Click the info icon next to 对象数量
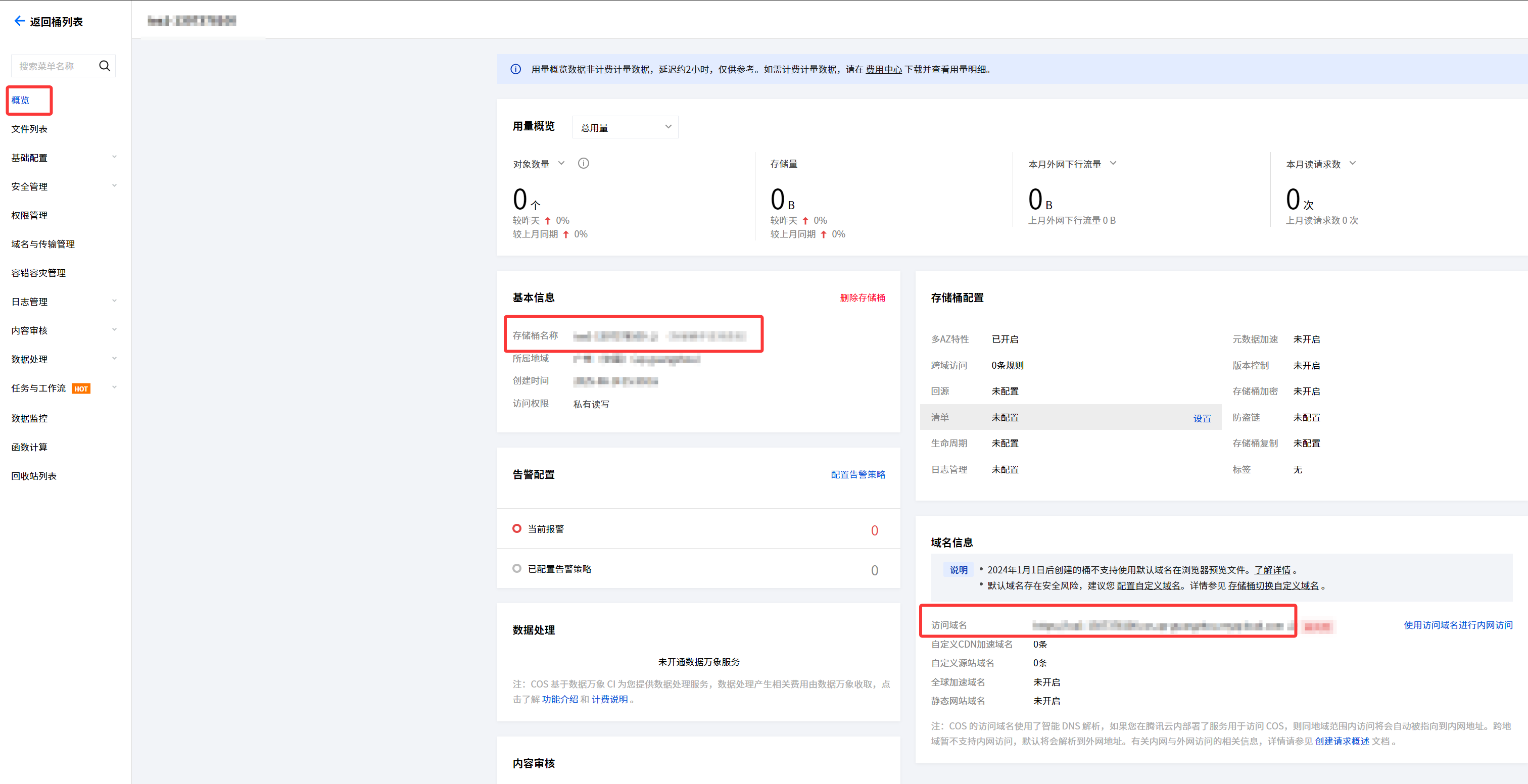The height and width of the screenshot is (784, 1528). 583,164
